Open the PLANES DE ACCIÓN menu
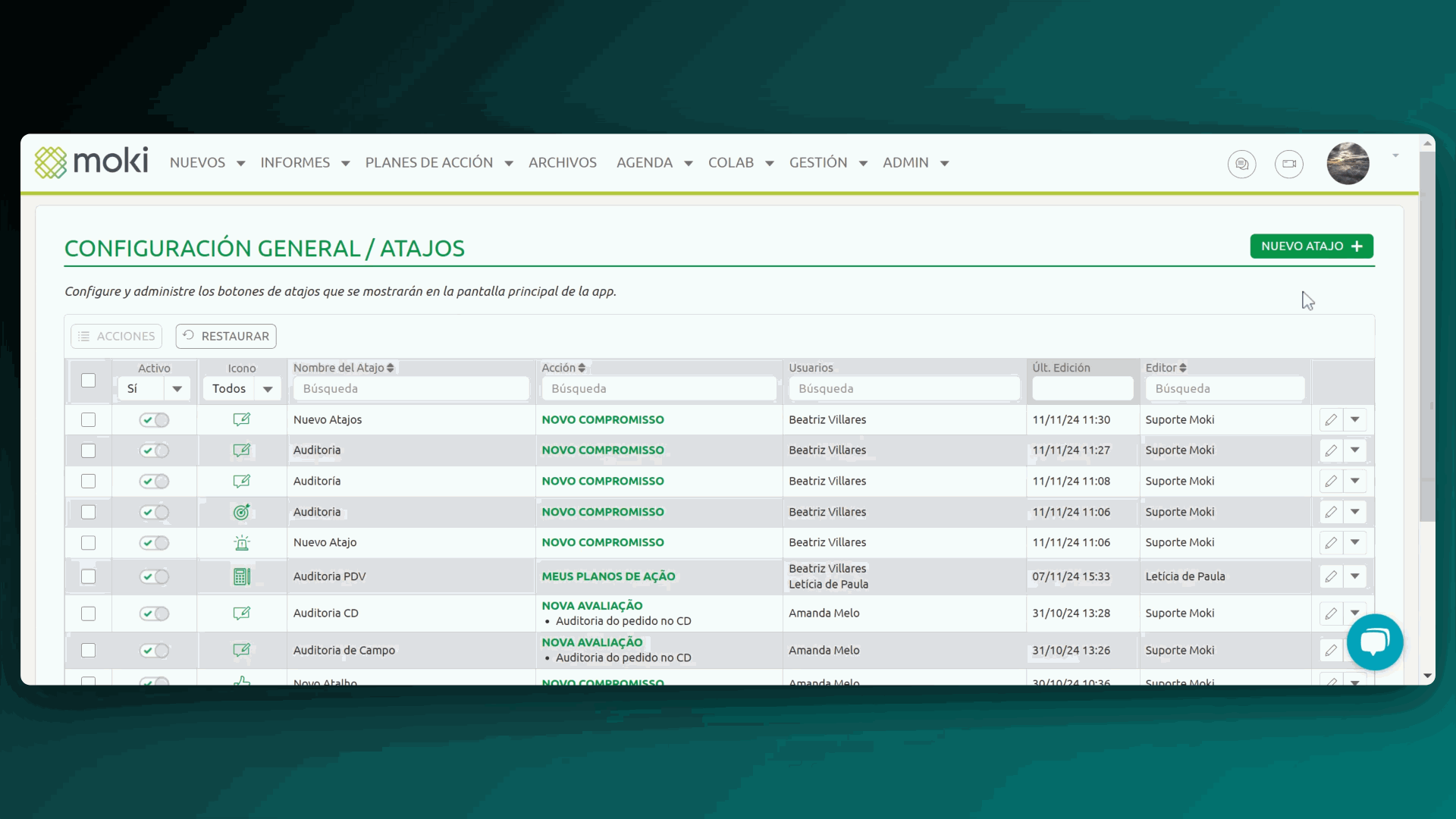Image resolution: width=1456 pixels, height=819 pixels. 439,163
